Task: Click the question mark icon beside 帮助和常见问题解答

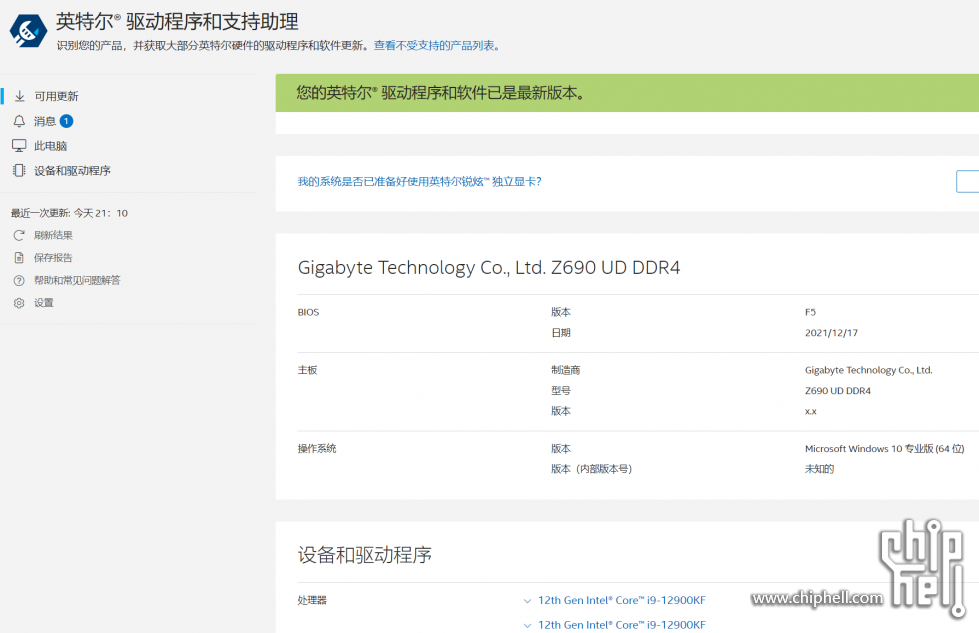Action: click(x=19, y=280)
